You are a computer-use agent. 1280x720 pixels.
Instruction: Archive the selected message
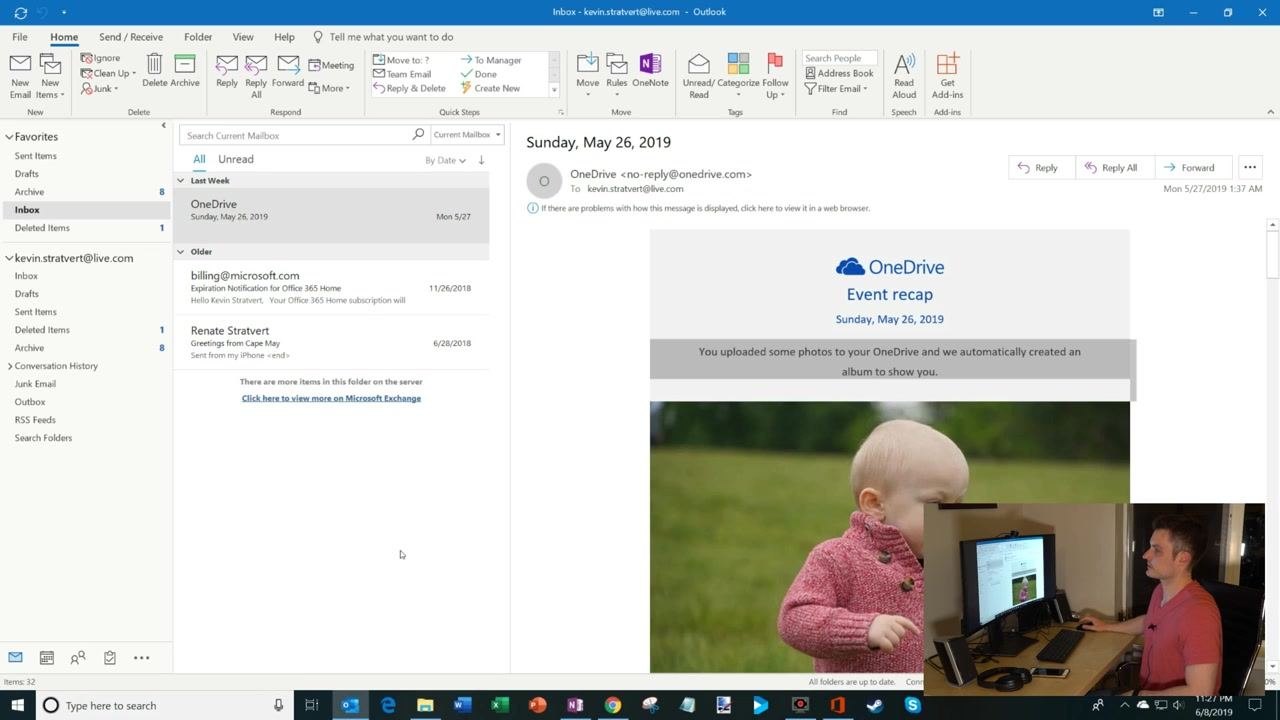click(185, 71)
